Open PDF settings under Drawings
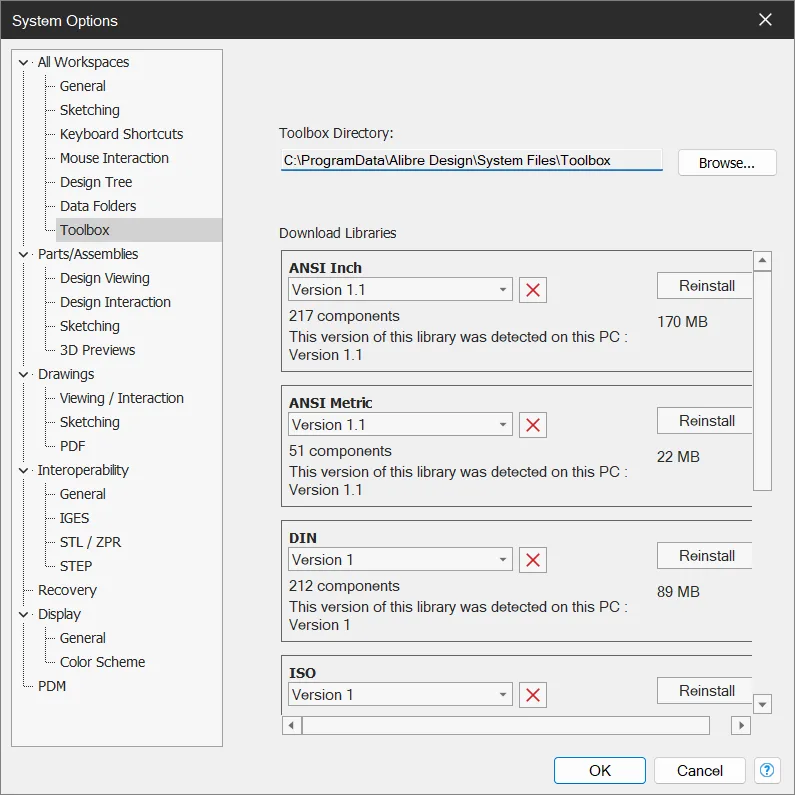 pyautogui.click(x=73, y=446)
